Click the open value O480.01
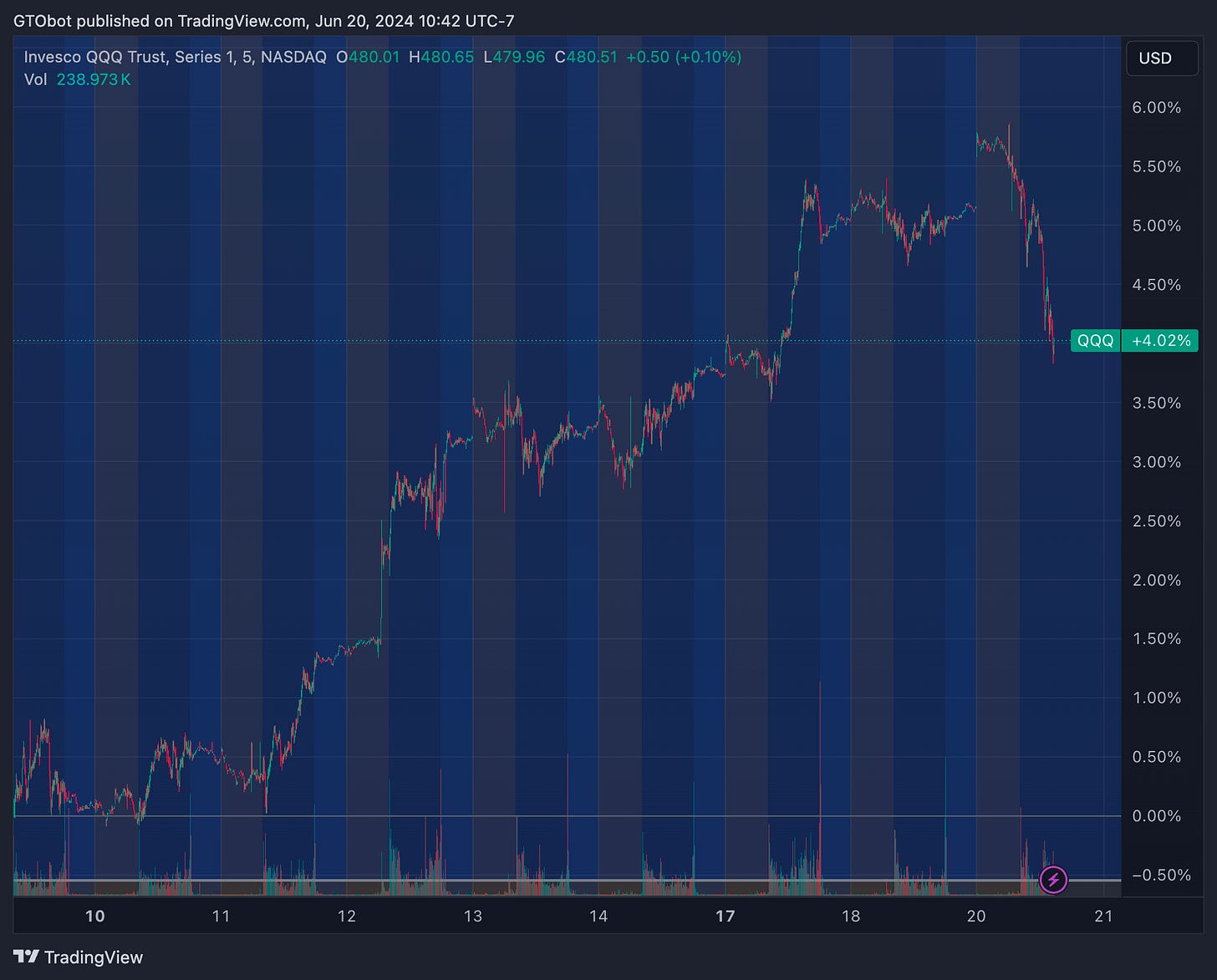This screenshot has width=1217, height=980. coord(368,57)
